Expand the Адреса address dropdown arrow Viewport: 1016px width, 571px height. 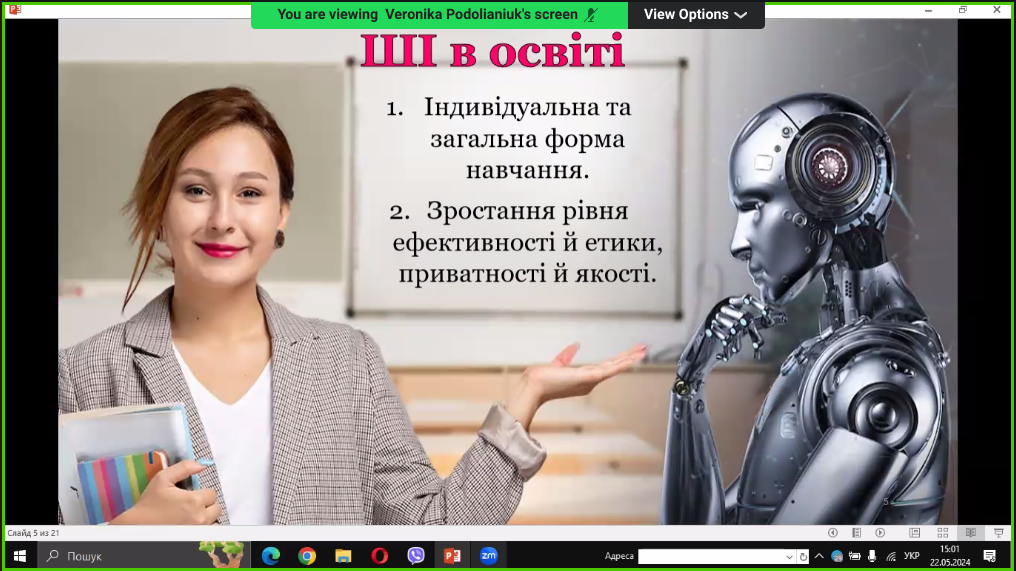click(x=789, y=557)
